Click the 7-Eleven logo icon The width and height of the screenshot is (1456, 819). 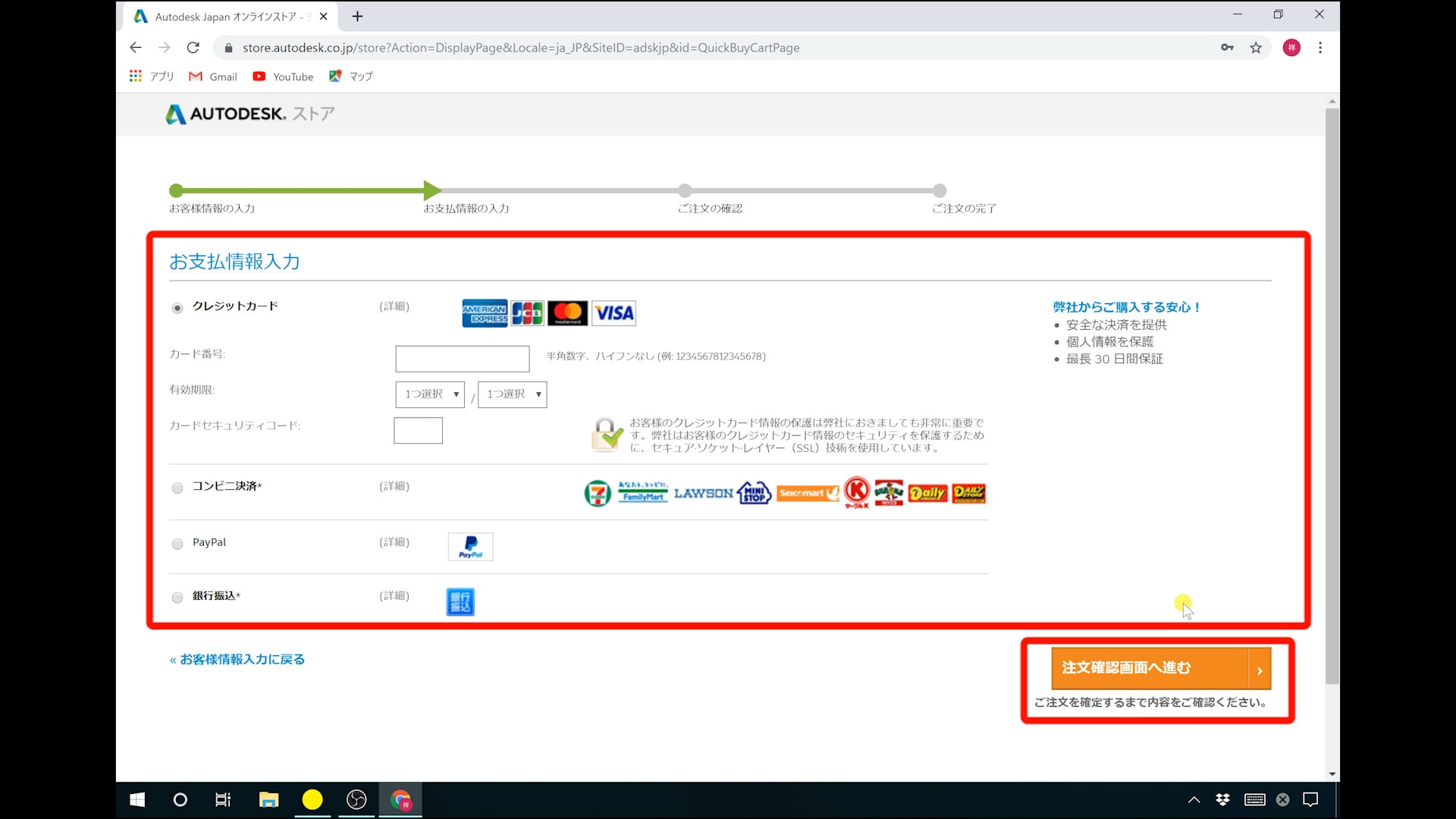tap(598, 494)
